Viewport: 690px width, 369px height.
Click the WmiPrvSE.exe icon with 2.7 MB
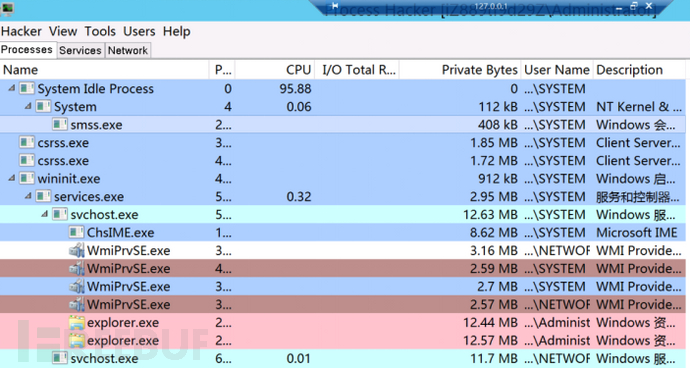pos(77,286)
